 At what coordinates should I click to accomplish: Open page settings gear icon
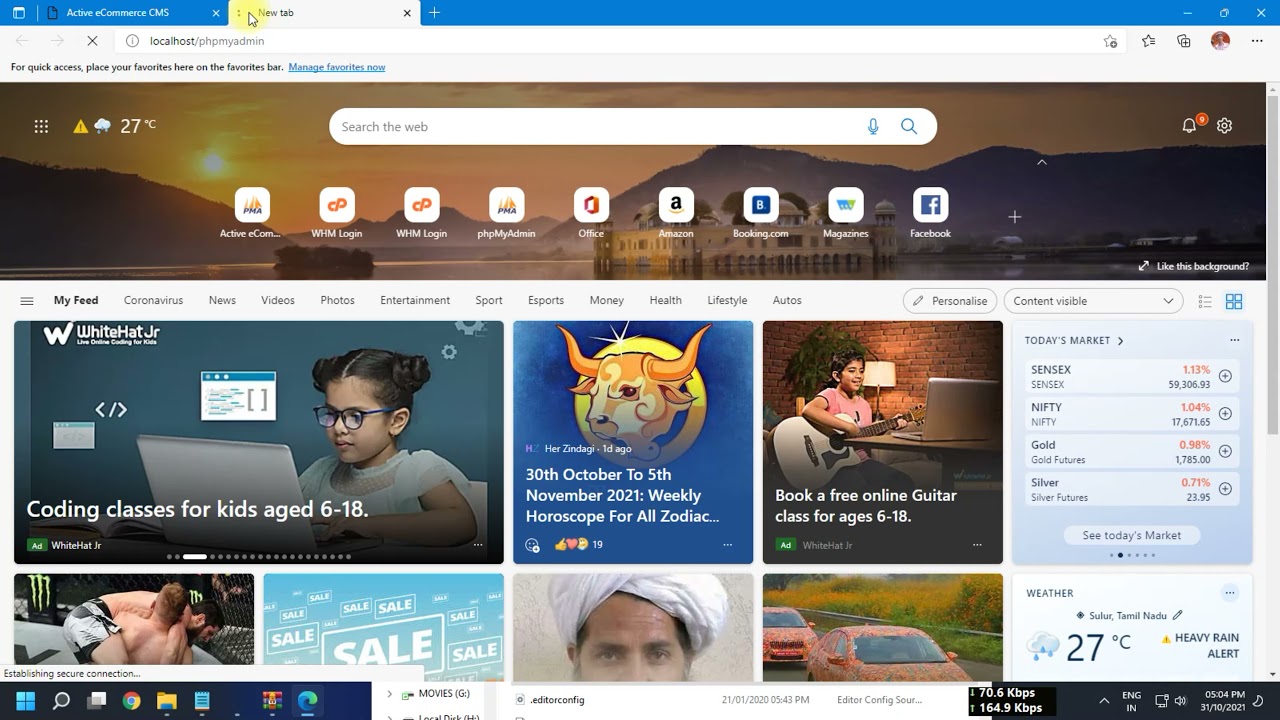click(x=1225, y=125)
